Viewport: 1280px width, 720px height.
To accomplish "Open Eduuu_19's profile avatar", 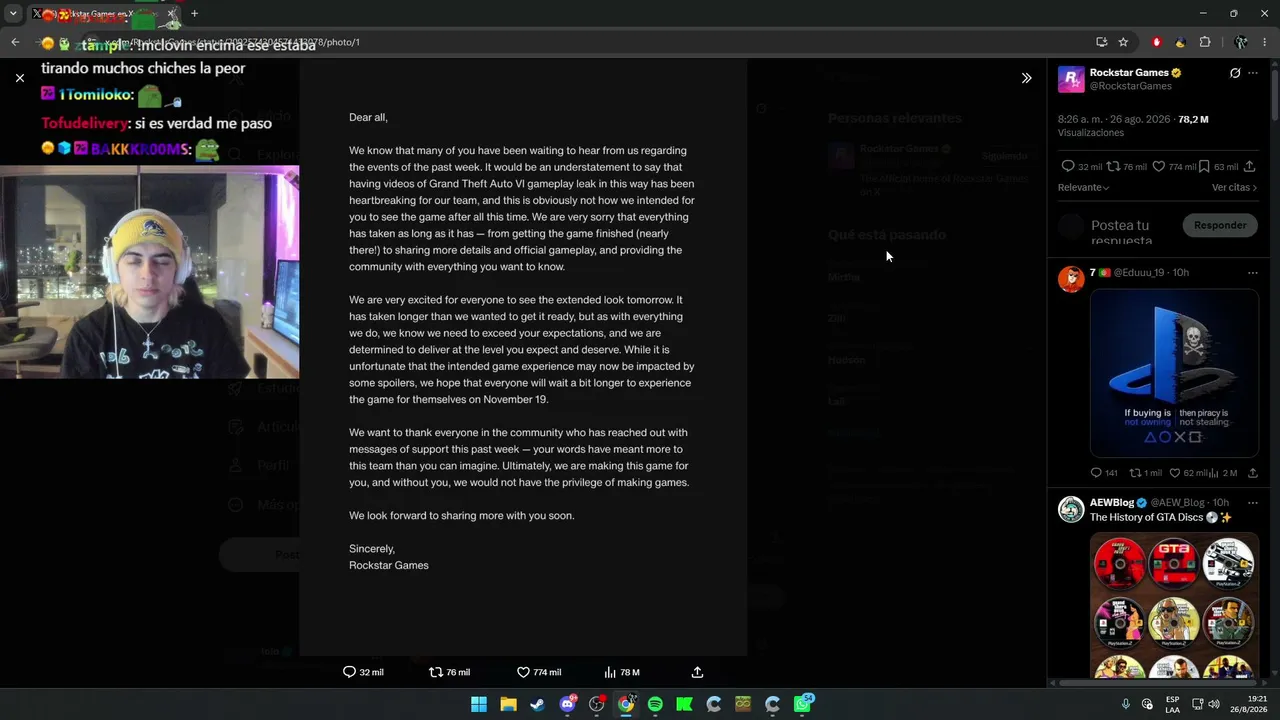I will pyautogui.click(x=1071, y=279).
